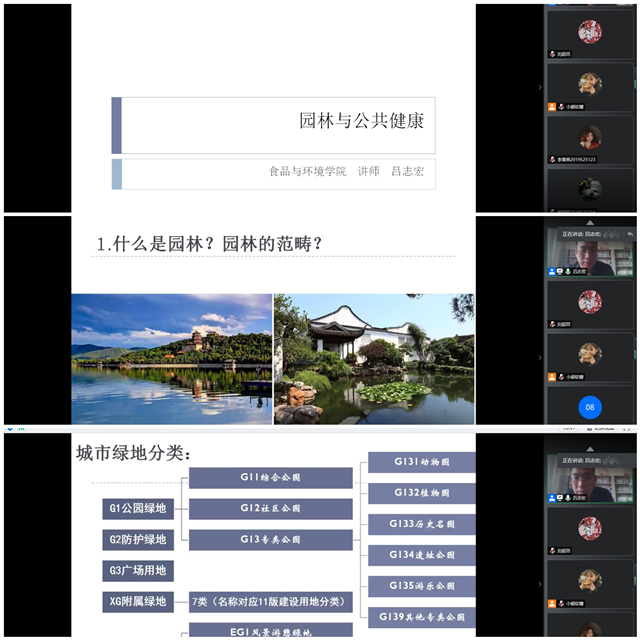The image size is (640, 640).
Task: Click the G13专类公园 box
Action: pyautogui.click(x=271, y=540)
